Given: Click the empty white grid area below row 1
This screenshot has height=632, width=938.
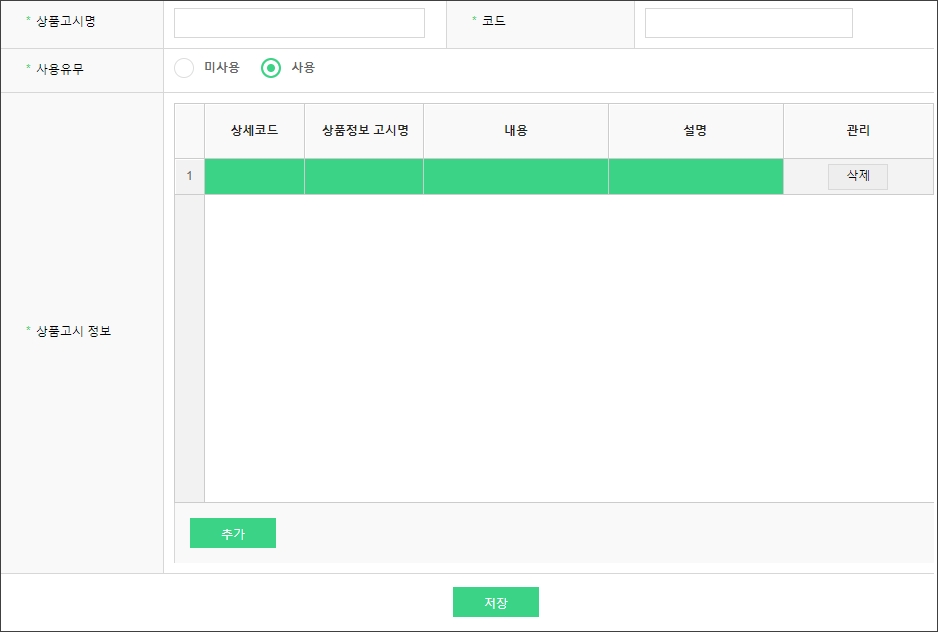Looking at the screenshot, I should [x=568, y=348].
